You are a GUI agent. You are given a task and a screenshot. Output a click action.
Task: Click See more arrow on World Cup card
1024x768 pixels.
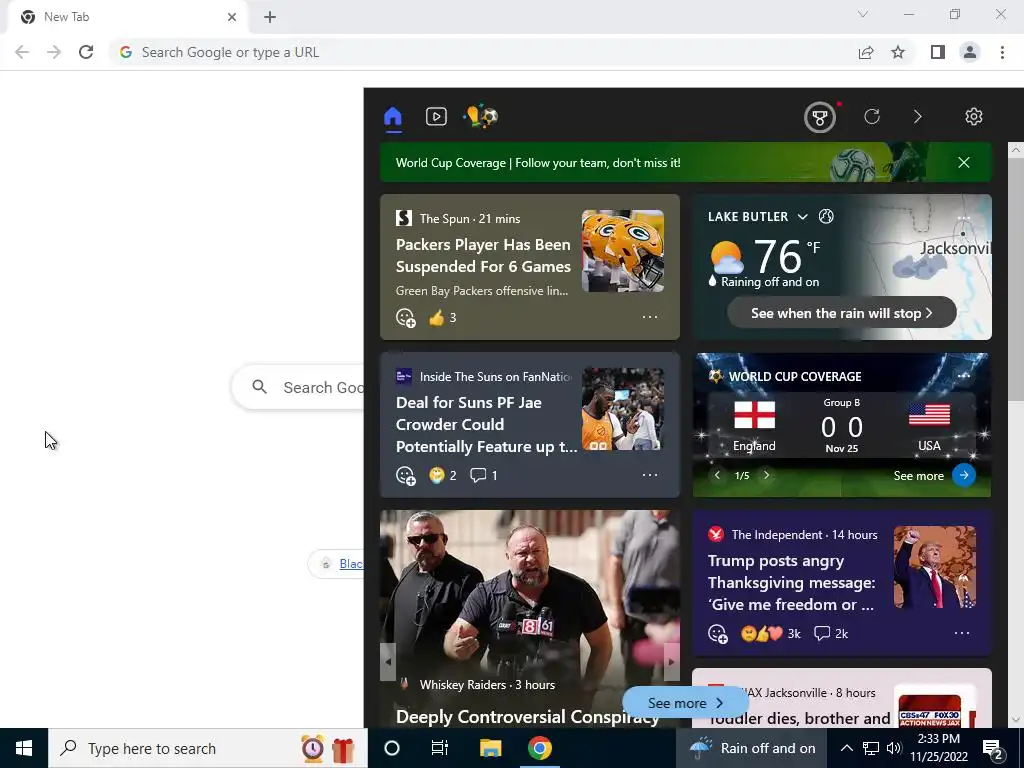pyautogui.click(x=964, y=475)
